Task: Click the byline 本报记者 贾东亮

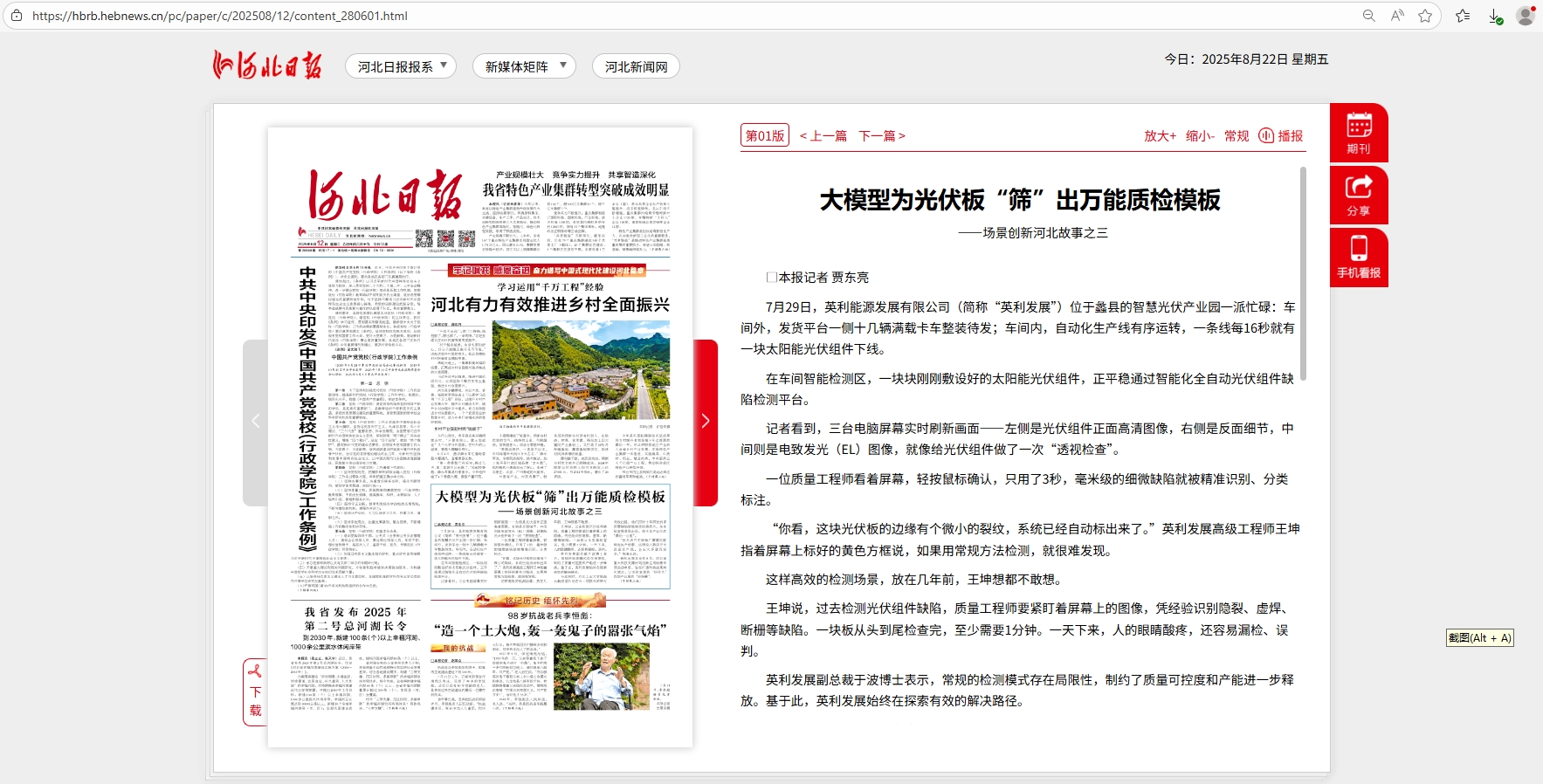Action: (x=817, y=278)
